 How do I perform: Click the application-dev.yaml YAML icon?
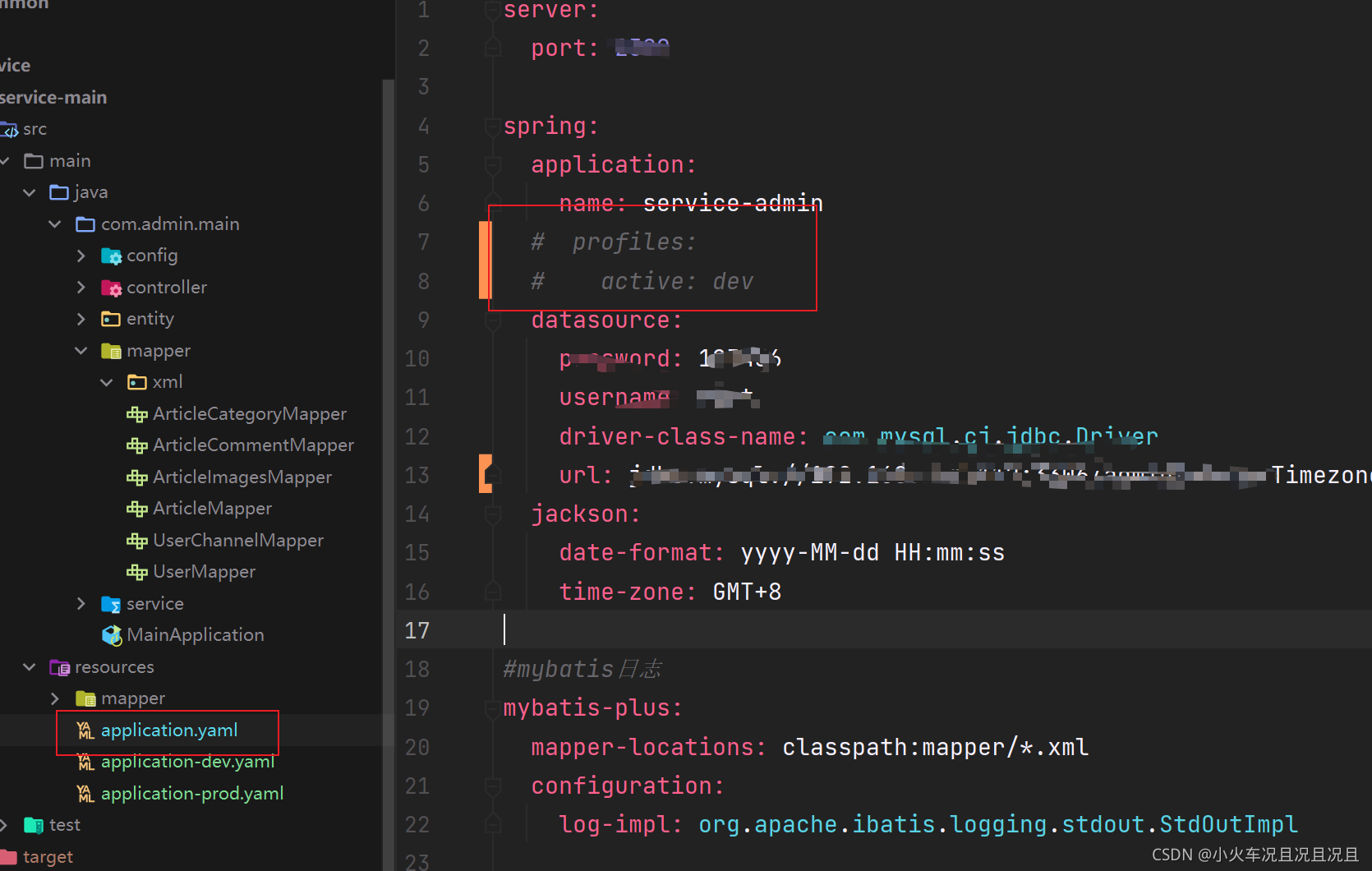click(x=85, y=762)
